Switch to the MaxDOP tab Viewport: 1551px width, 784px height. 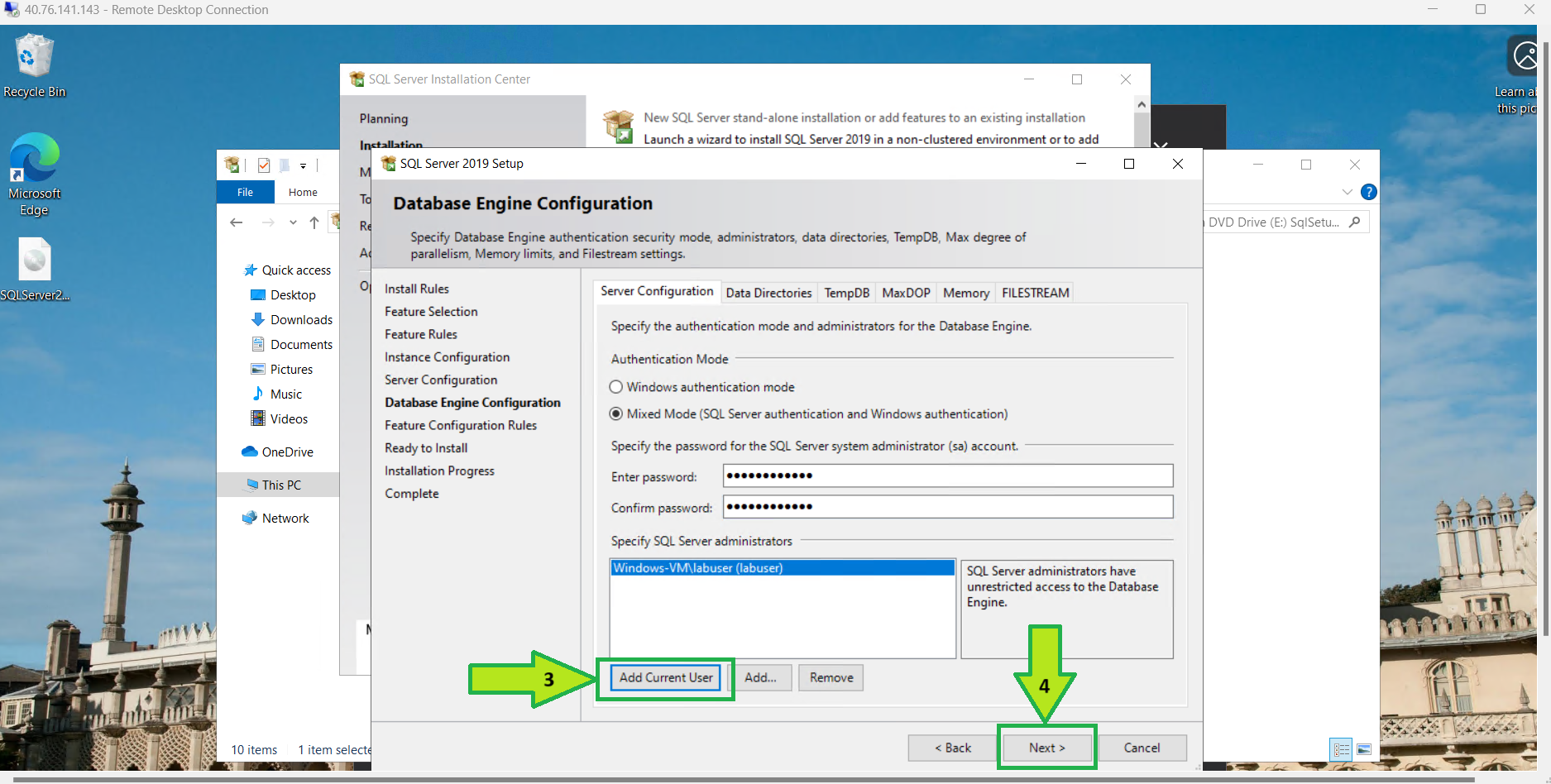pyautogui.click(x=906, y=293)
